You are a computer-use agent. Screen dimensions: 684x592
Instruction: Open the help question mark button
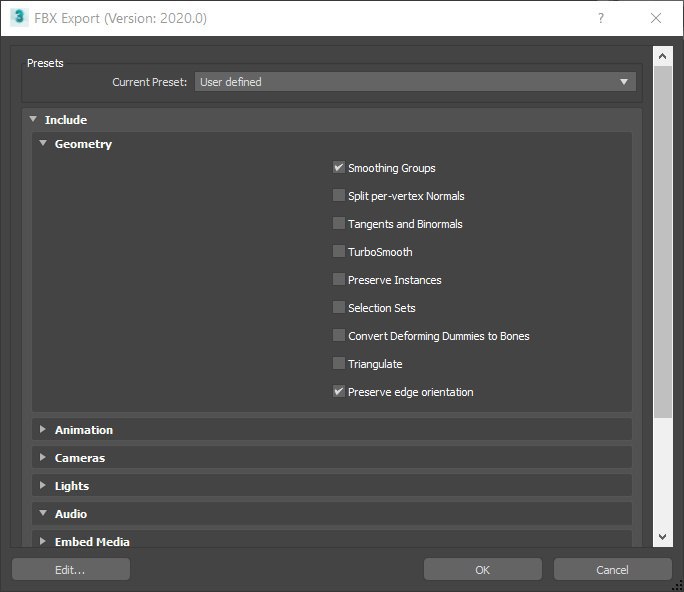point(601,18)
